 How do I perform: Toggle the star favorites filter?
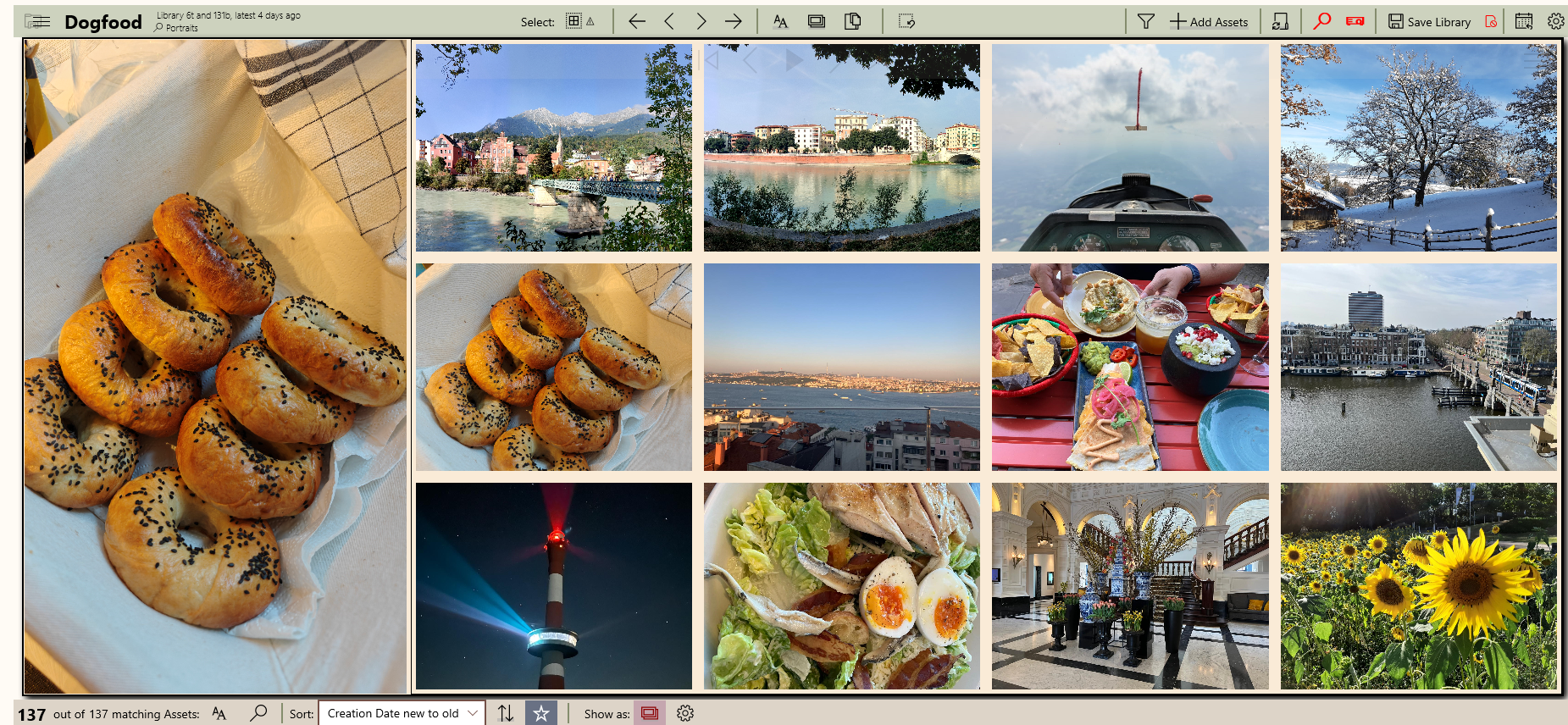[540, 713]
